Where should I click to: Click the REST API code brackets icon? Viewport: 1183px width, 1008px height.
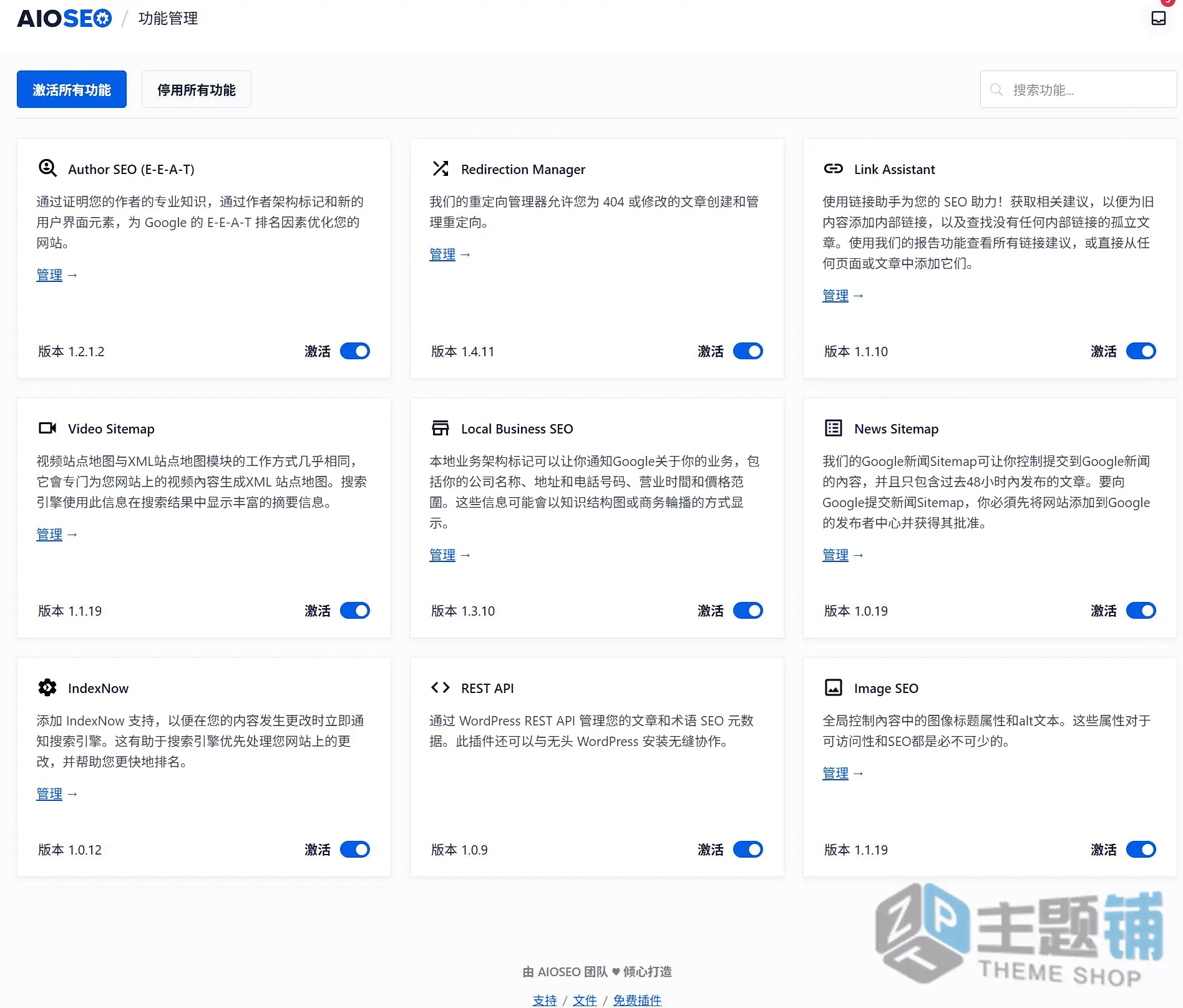click(x=441, y=687)
